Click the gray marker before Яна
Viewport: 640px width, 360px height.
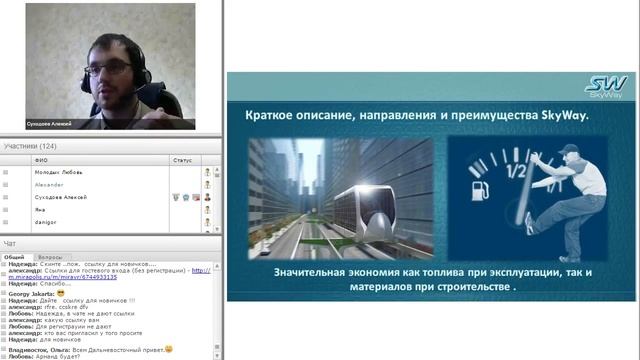click(x=6, y=210)
